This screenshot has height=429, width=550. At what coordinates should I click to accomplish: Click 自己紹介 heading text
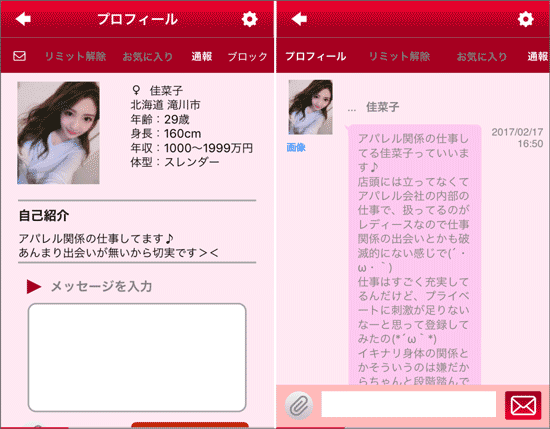click(x=43, y=215)
